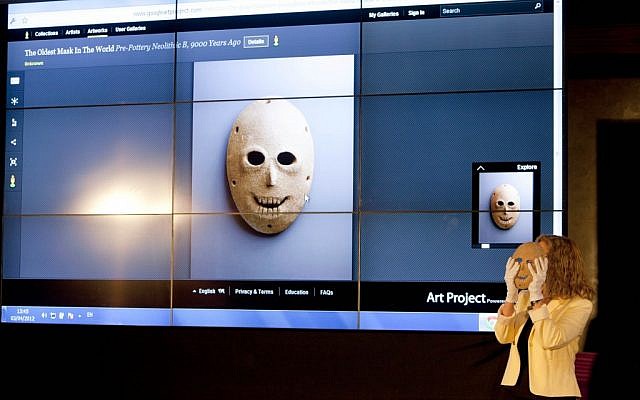Open the Privacy & Terms link
Screen dimensions: 640x400
254,291
